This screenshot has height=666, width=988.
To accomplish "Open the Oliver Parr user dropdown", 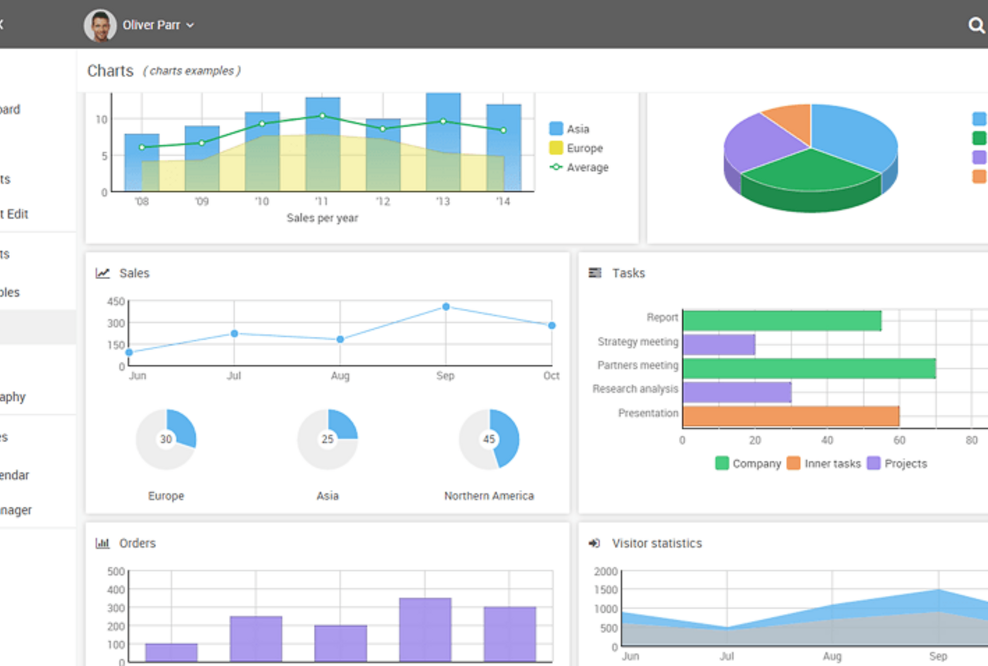I will [160, 25].
